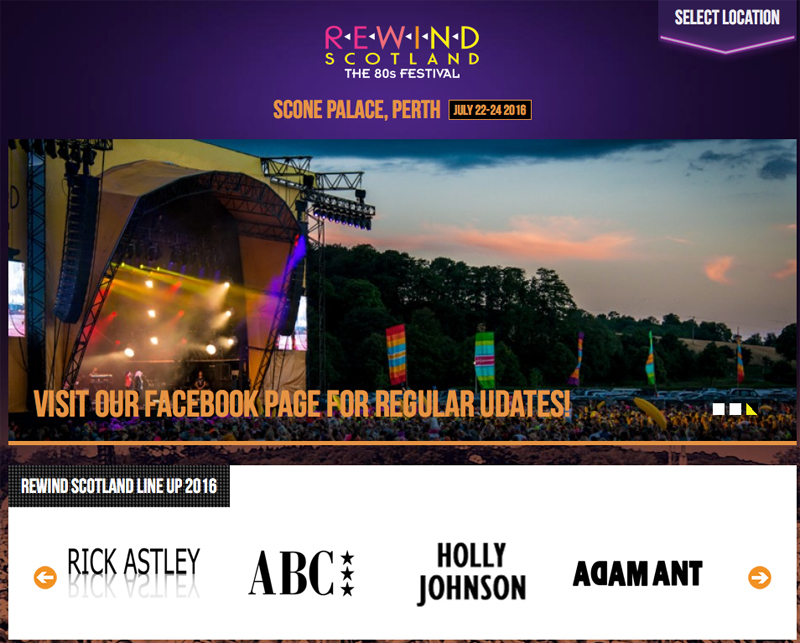Viewport: 800px width, 643px height.
Task: Click the Rick Astley artist logo
Action: [x=134, y=572]
